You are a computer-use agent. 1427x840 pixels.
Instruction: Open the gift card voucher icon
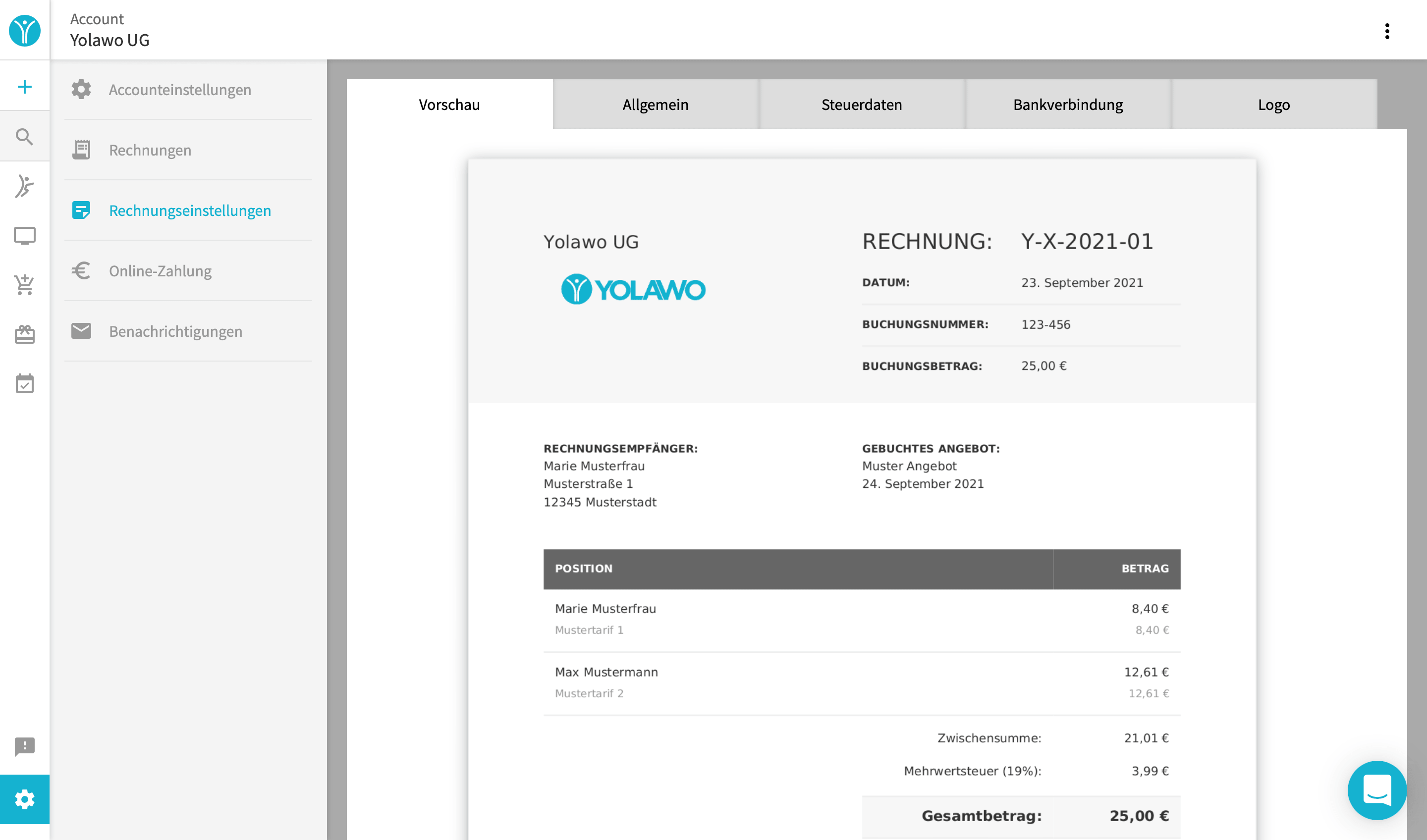[24, 334]
